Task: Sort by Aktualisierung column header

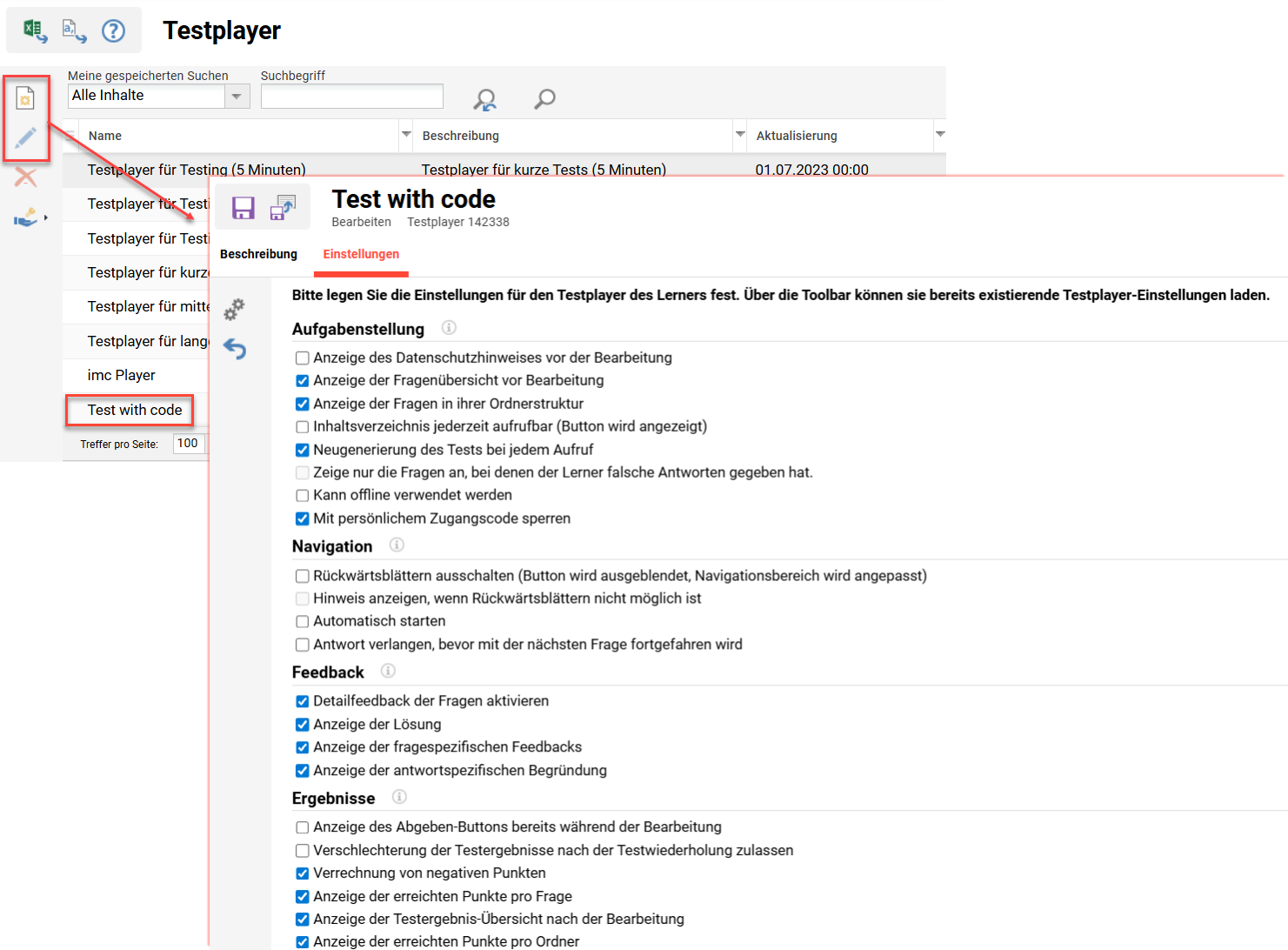Action: click(797, 136)
